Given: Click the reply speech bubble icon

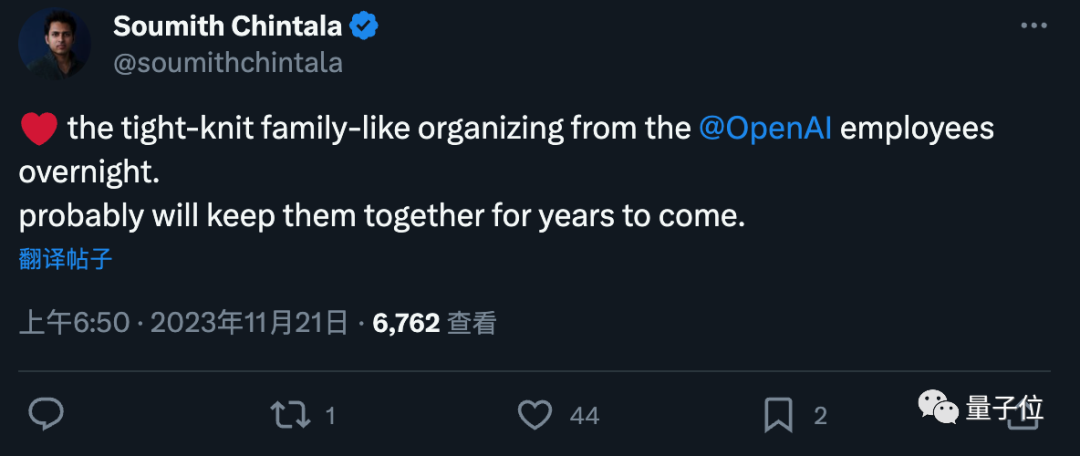Looking at the screenshot, I should click(x=46, y=414).
